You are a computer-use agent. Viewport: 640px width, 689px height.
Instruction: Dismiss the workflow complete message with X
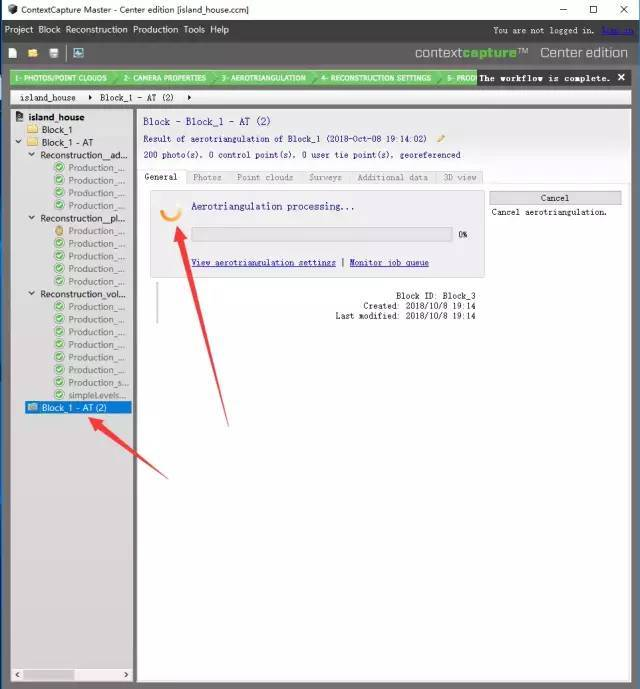tap(621, 77)
